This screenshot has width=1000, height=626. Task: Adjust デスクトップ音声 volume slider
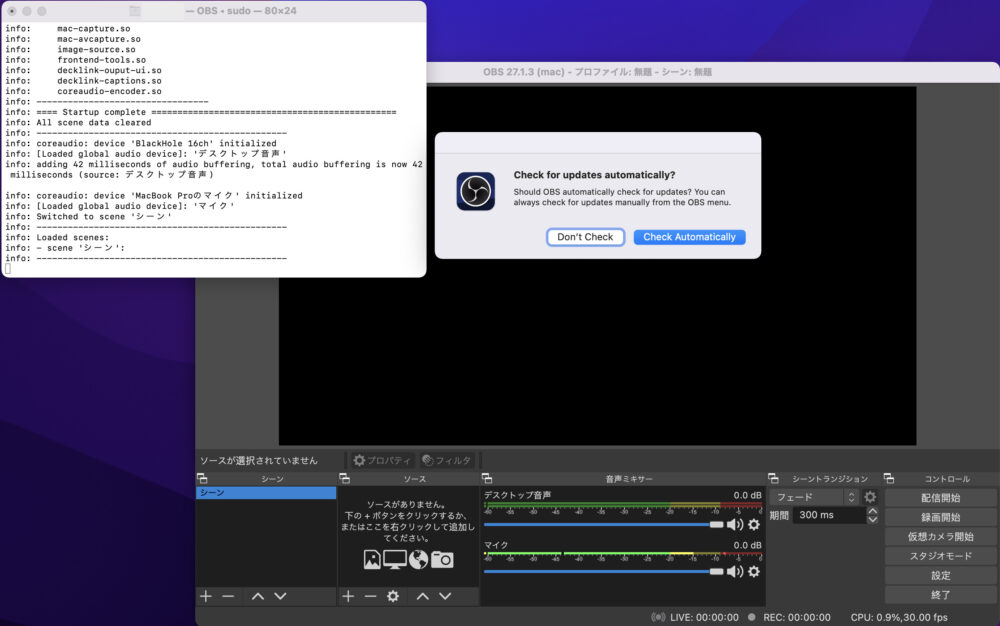603,525
